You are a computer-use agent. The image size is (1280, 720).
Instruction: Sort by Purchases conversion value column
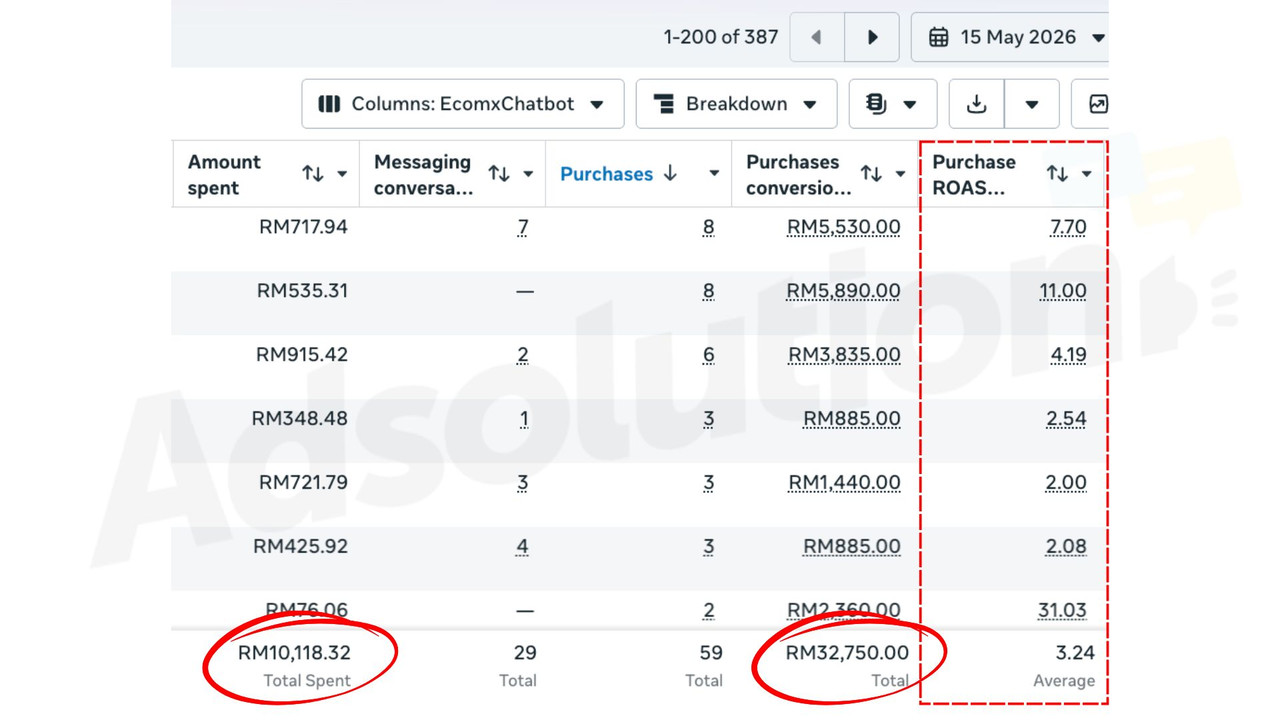[x=871, y=174]
